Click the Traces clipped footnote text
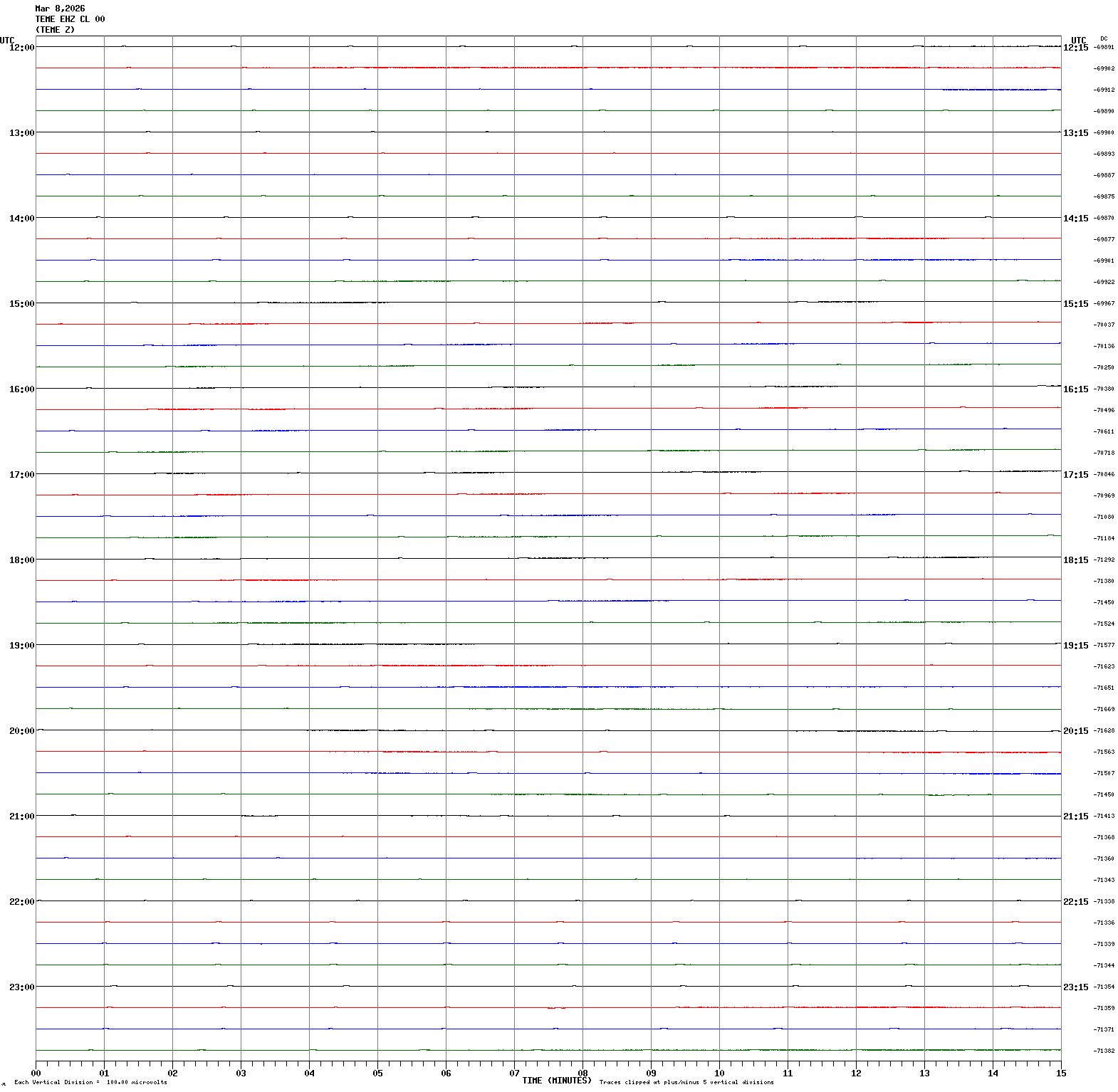This screenshot has height=1092, width=1118. coord(686,1083)
